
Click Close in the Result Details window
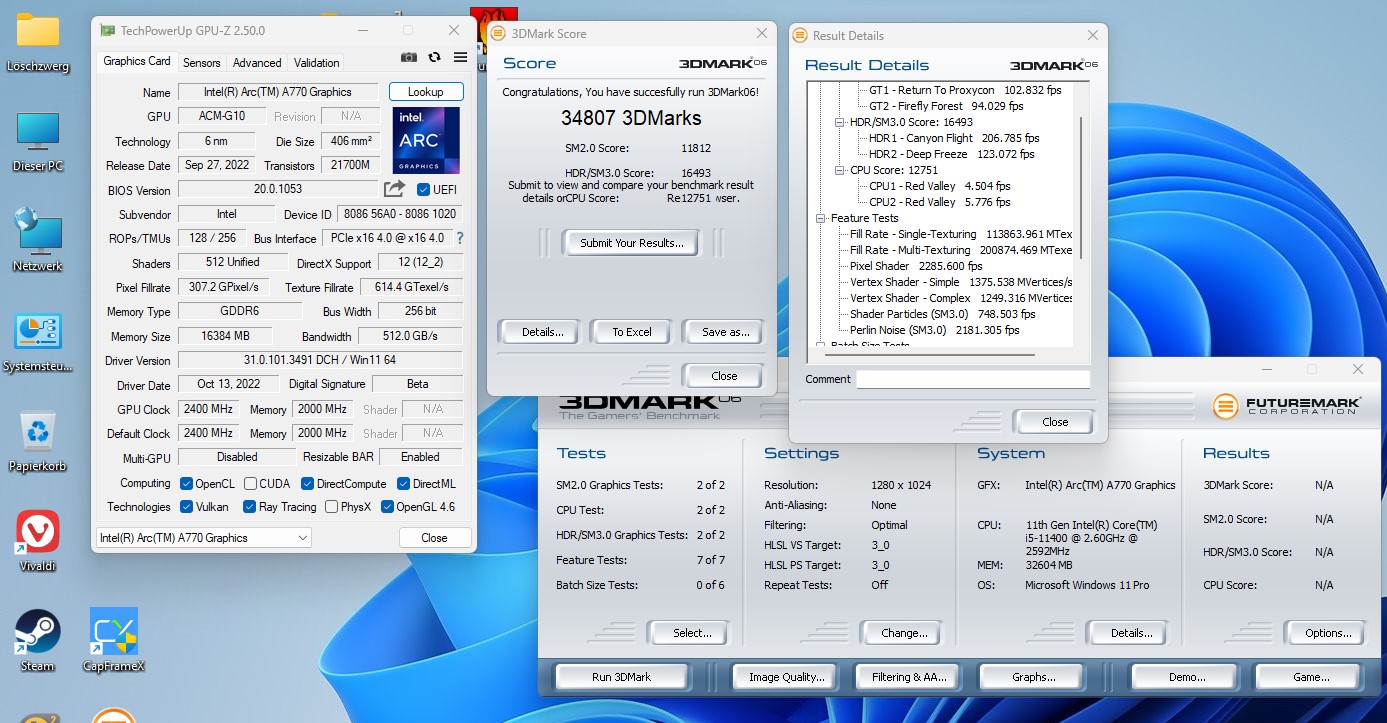click(1055, 422)
